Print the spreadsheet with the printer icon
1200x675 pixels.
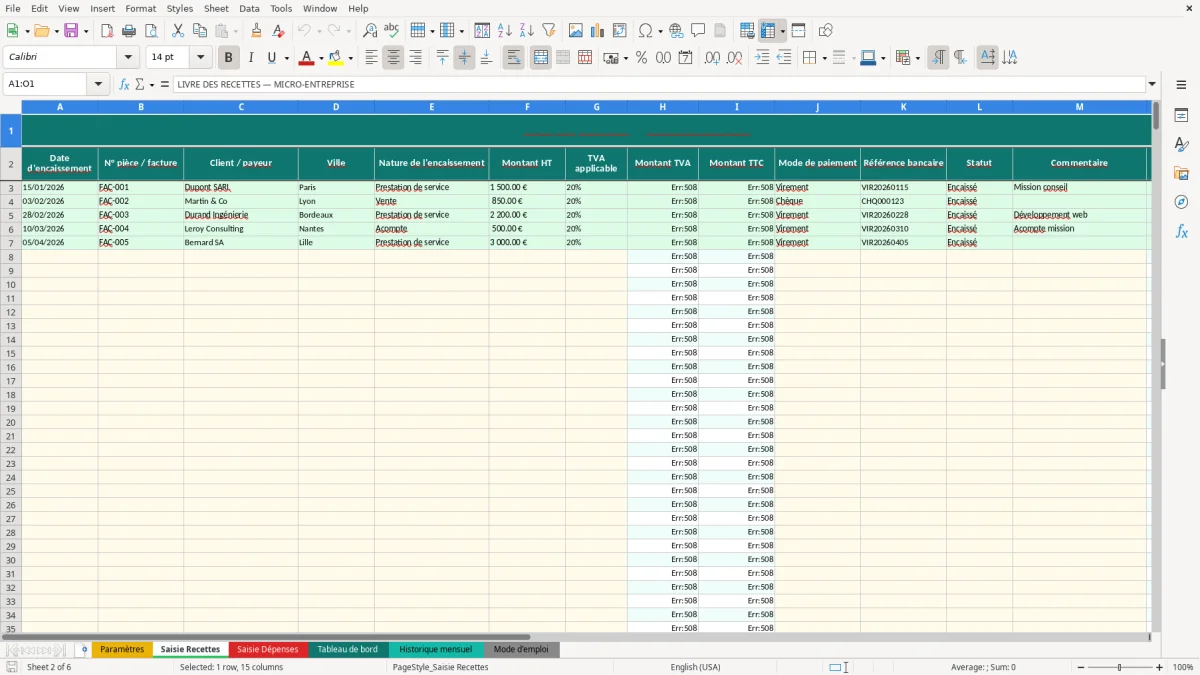pos(129,31)
